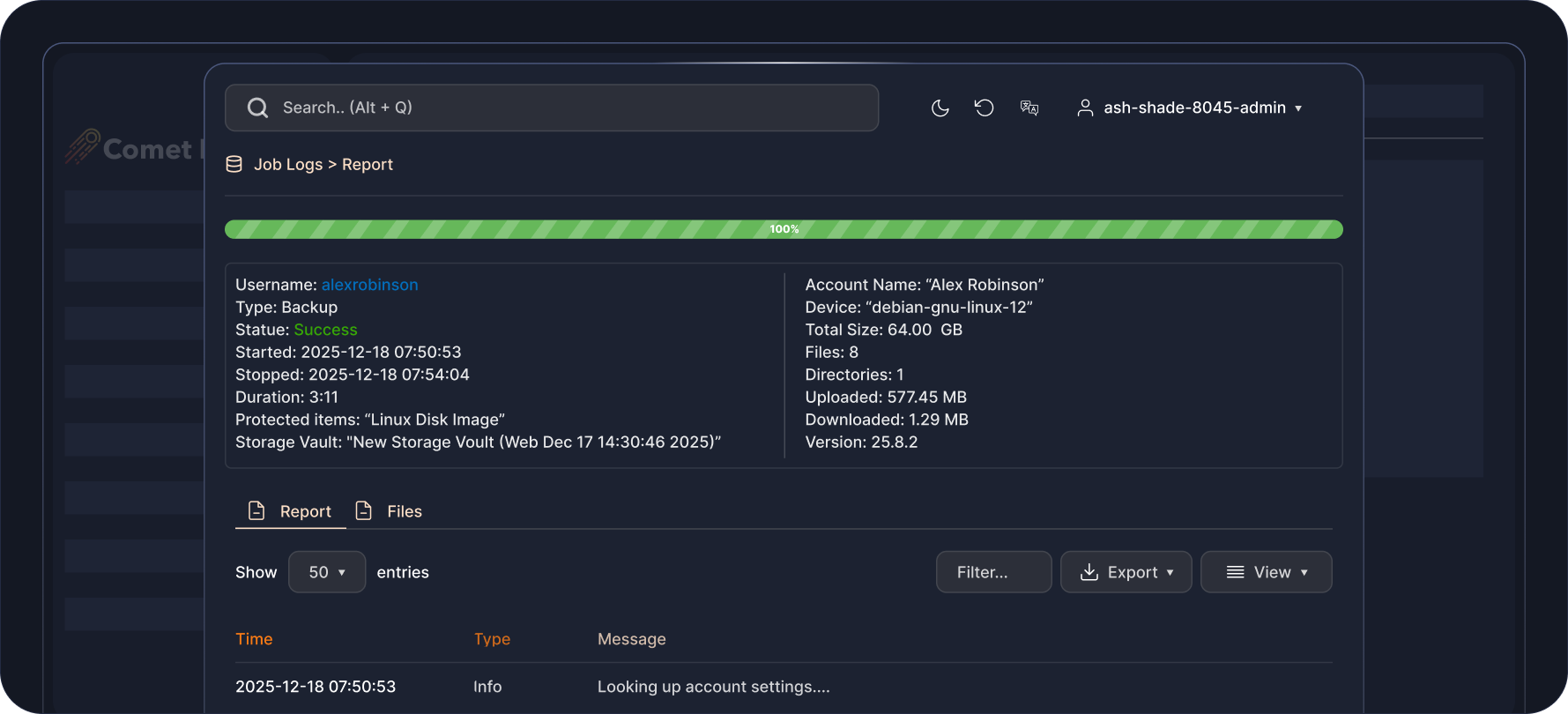Click 'Type: Backup' text

(x=286, y=307)
